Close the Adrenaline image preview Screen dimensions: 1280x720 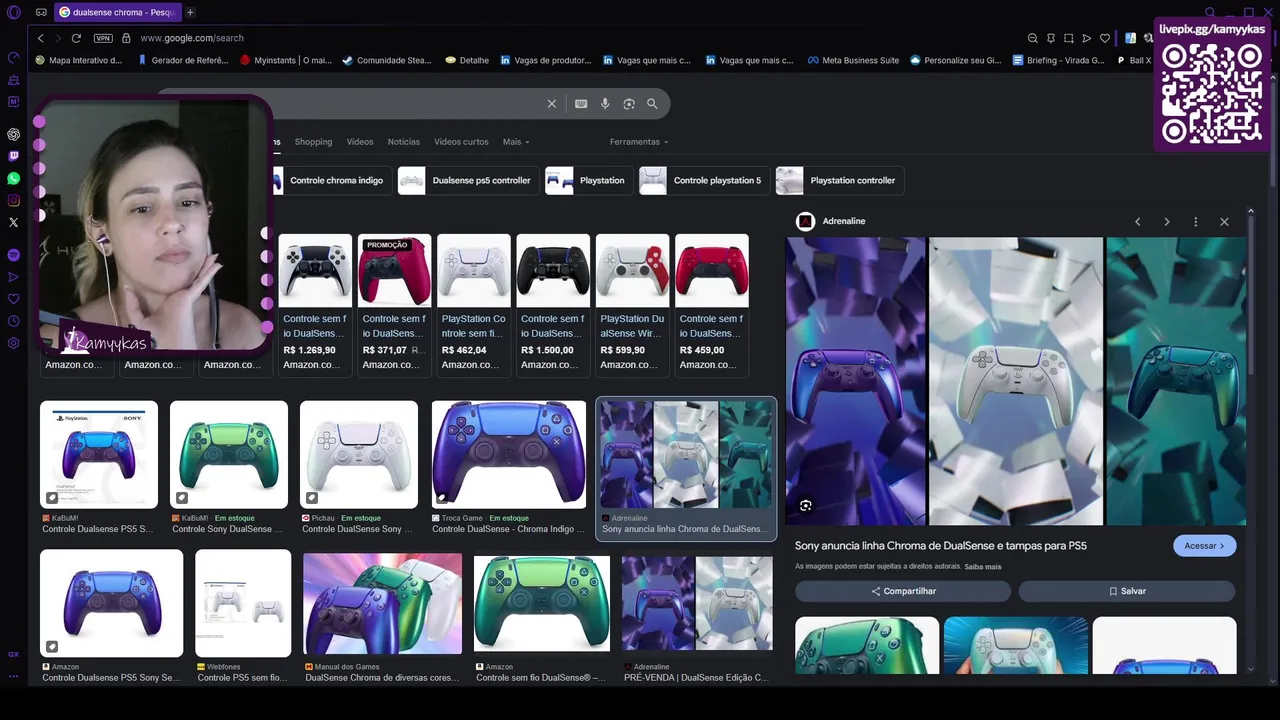click(x=1224, y=222)
